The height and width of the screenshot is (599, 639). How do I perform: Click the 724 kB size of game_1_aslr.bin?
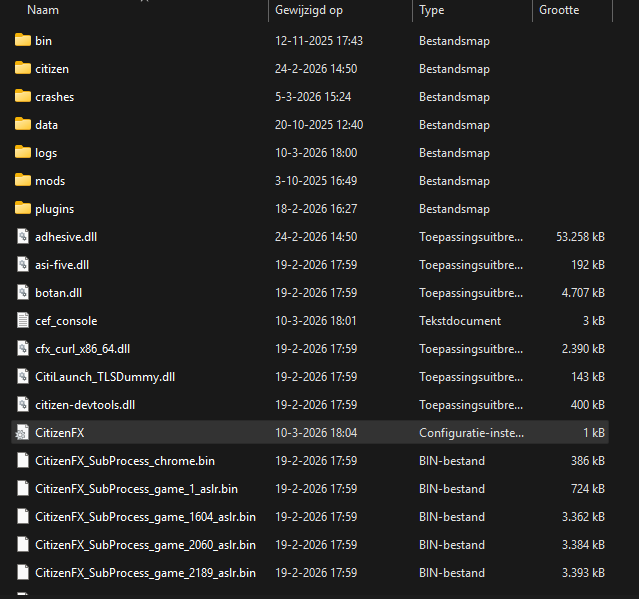[x=588, y=489]
